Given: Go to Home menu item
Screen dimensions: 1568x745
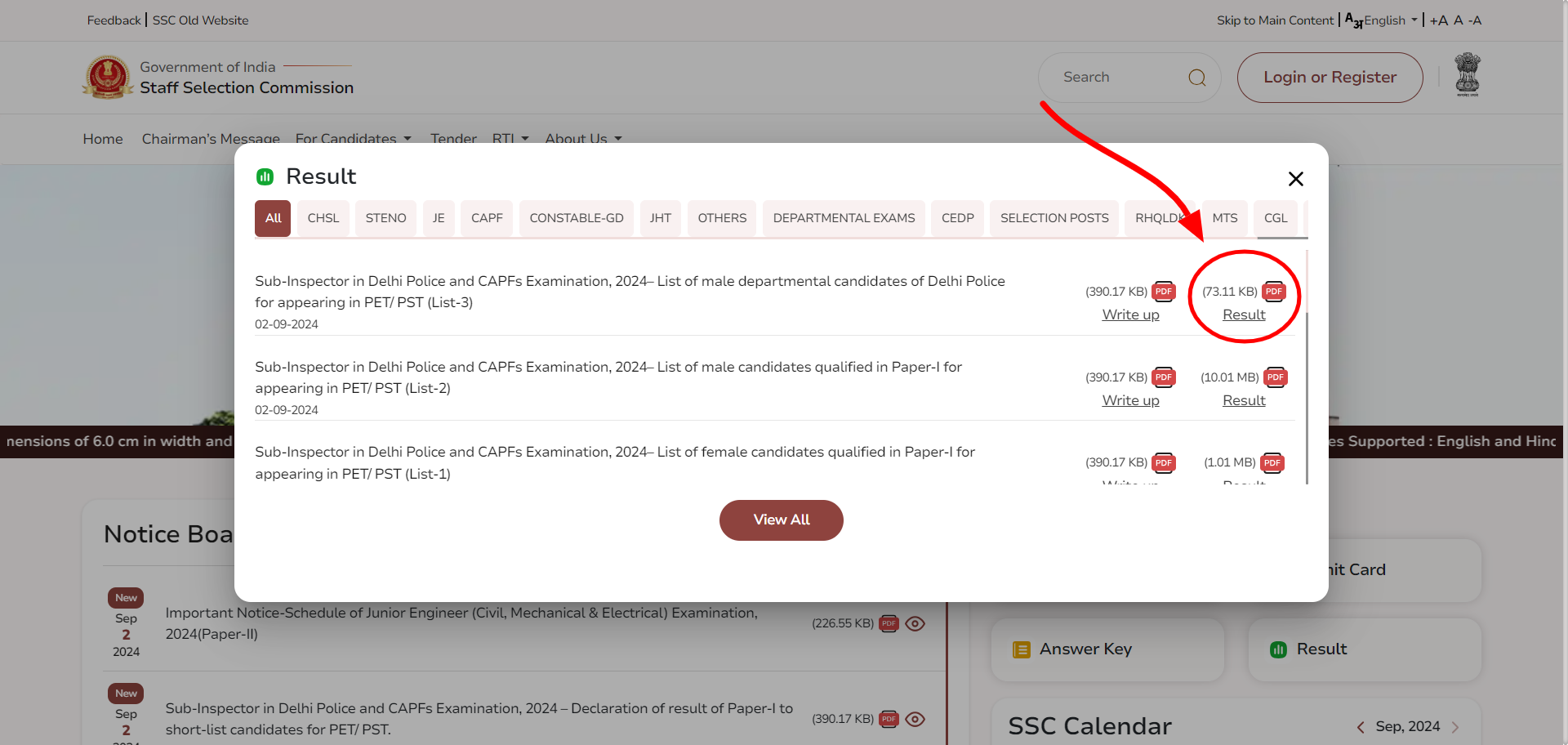Looking at the screenshot, I should (x=103, y=139).
